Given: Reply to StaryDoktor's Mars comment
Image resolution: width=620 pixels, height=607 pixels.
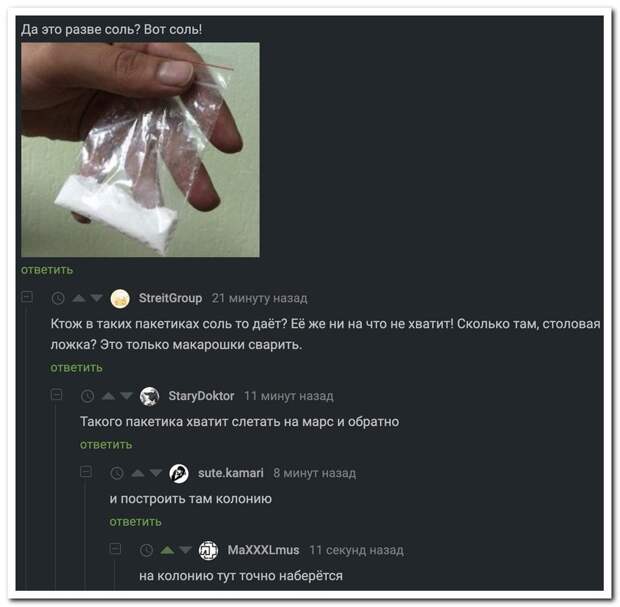Looking at the screenshot, I should 106,444.
